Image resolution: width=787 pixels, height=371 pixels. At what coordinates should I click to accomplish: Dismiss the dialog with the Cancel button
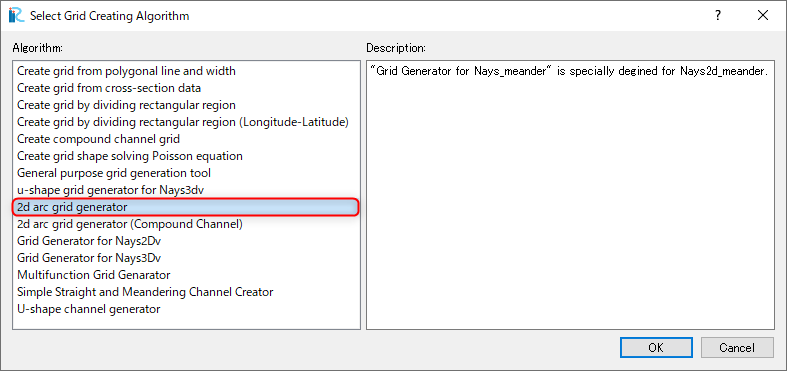tap(737, 347)
